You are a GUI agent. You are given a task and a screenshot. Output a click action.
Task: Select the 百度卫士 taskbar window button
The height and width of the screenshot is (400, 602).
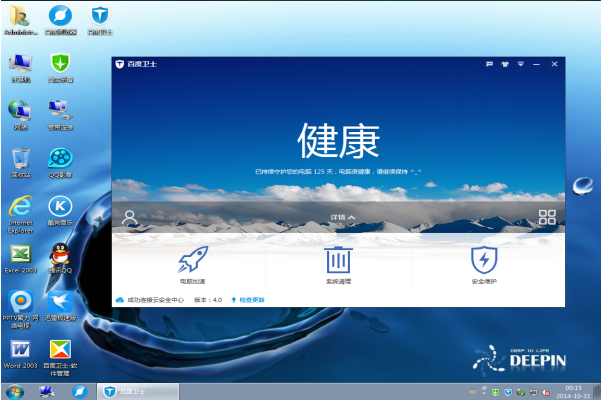click(137, 392)
